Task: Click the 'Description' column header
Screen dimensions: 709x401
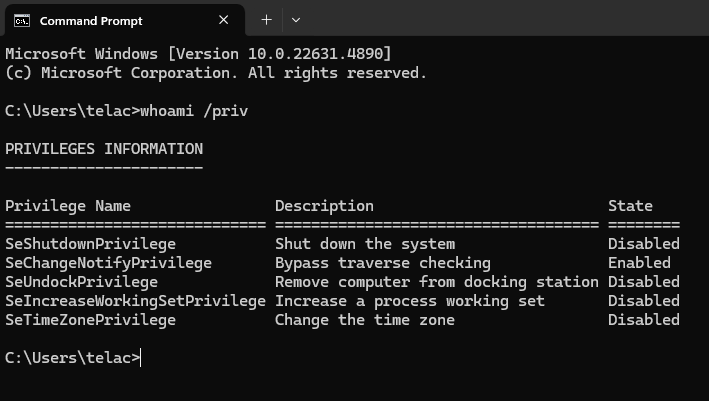Action: (x=324, y=206)
